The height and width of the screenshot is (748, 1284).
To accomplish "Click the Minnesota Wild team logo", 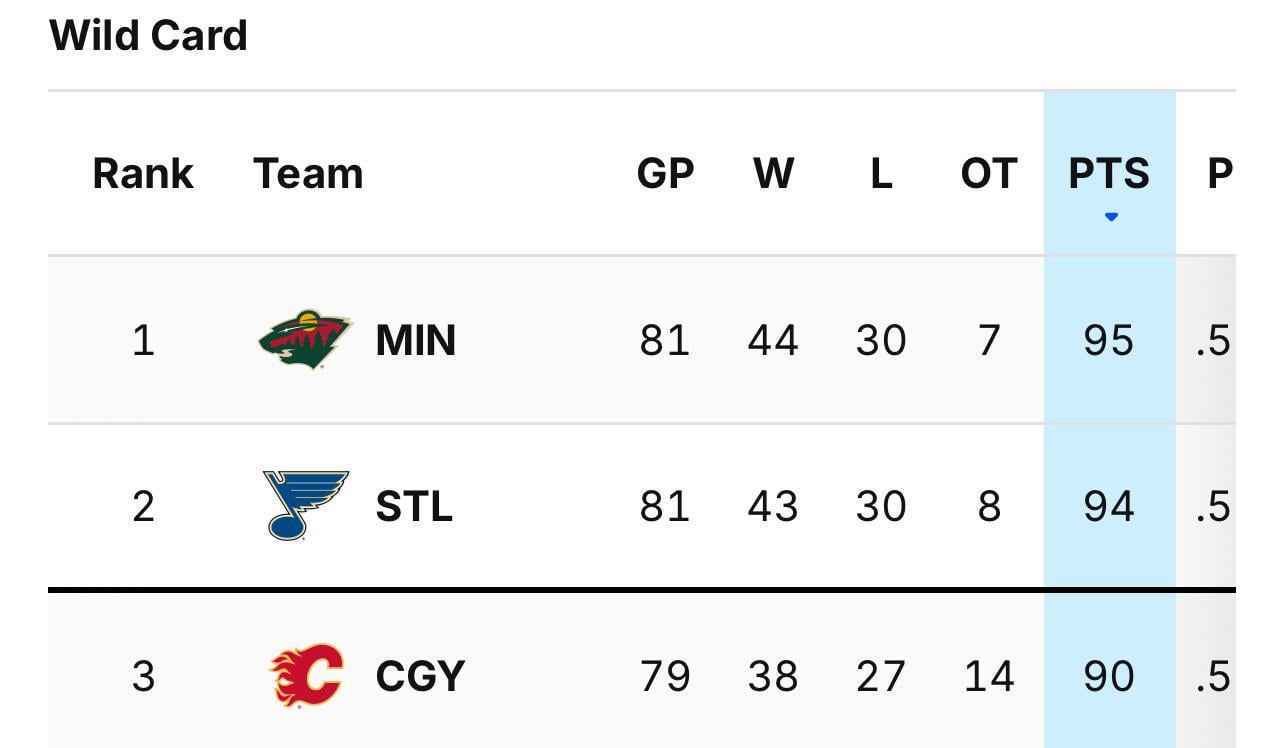I will coord(305,340).
